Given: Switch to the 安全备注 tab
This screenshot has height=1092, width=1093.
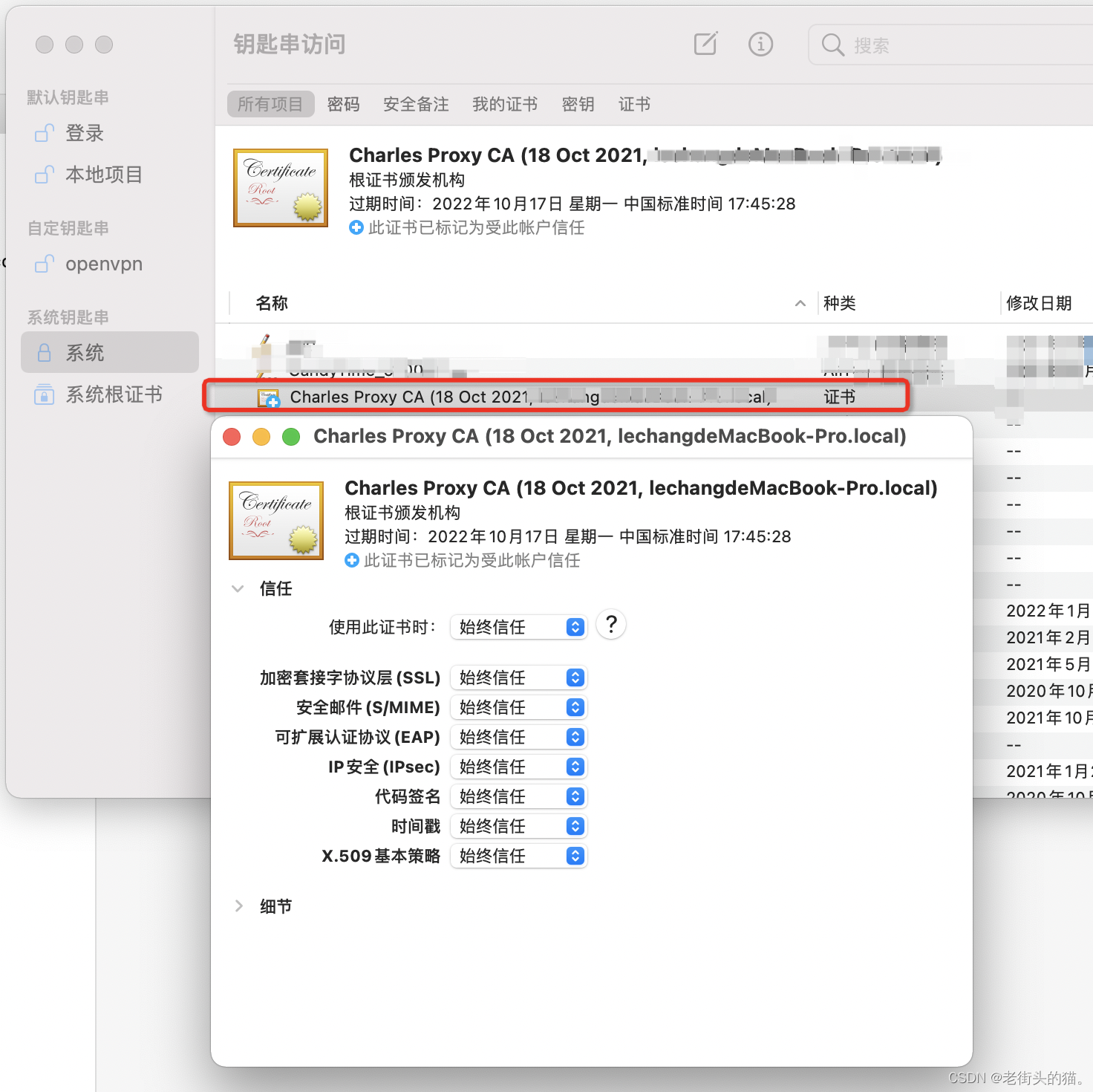Looking at the screenshot, I should 416,104.
